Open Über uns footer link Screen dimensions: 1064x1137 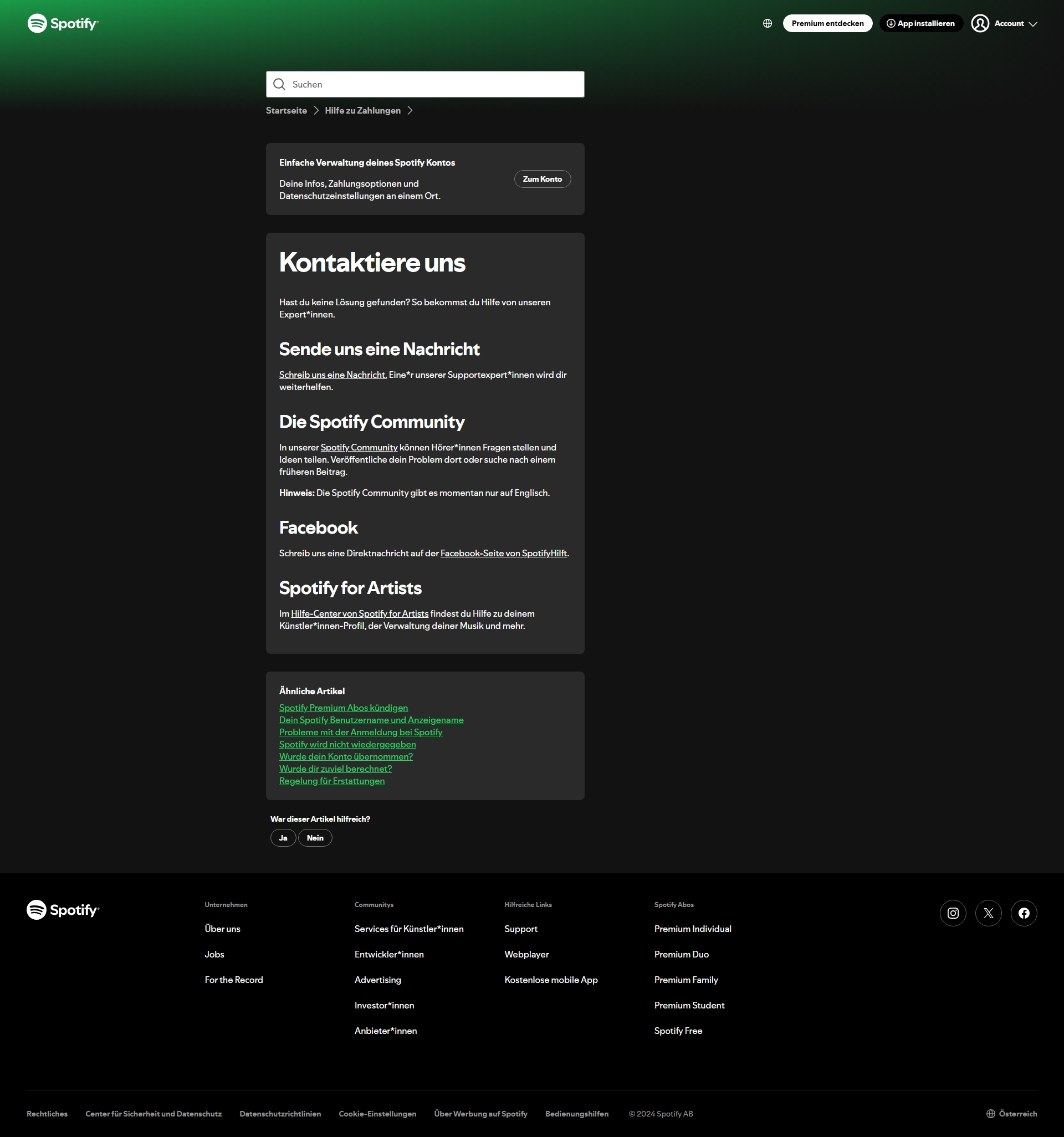(x=223, y=929)
